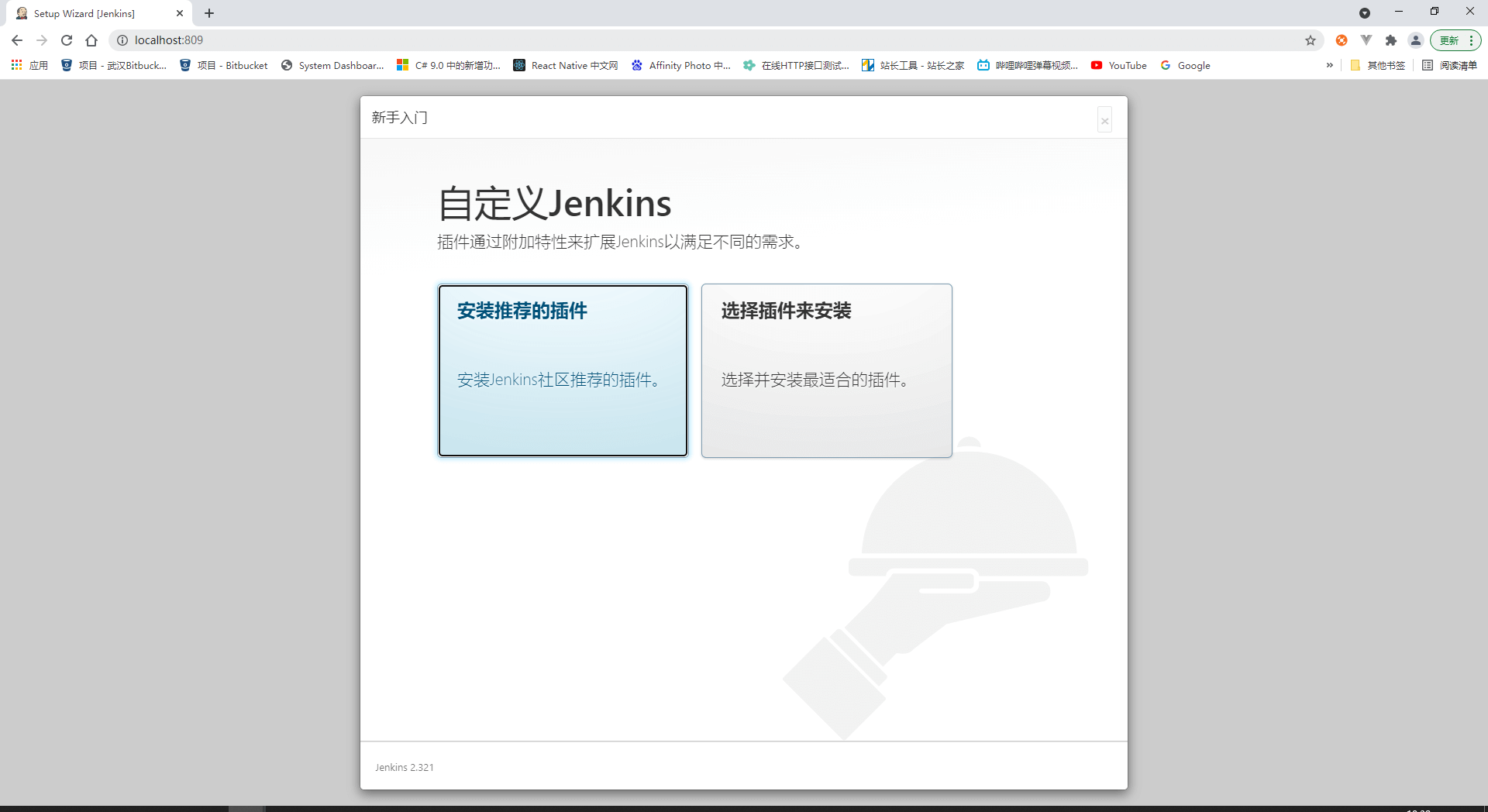Close the 新手入门 setup wizard dialog
The height and width of the screenshot is (812, 1488).
pyautogui.click(x=1104, y=120)
